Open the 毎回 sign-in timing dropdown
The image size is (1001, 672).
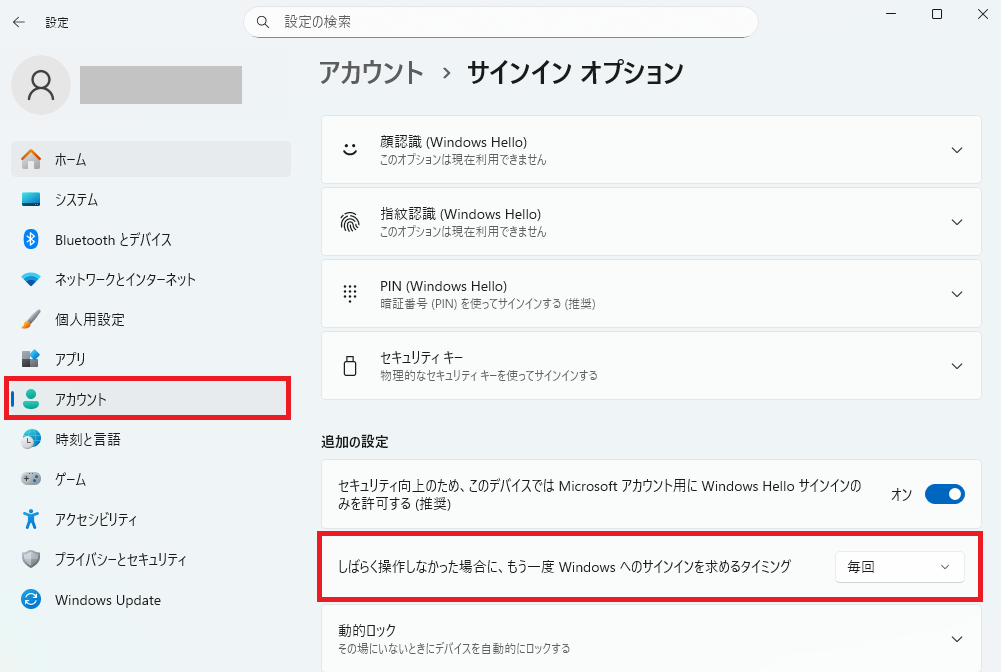(899, 567)
